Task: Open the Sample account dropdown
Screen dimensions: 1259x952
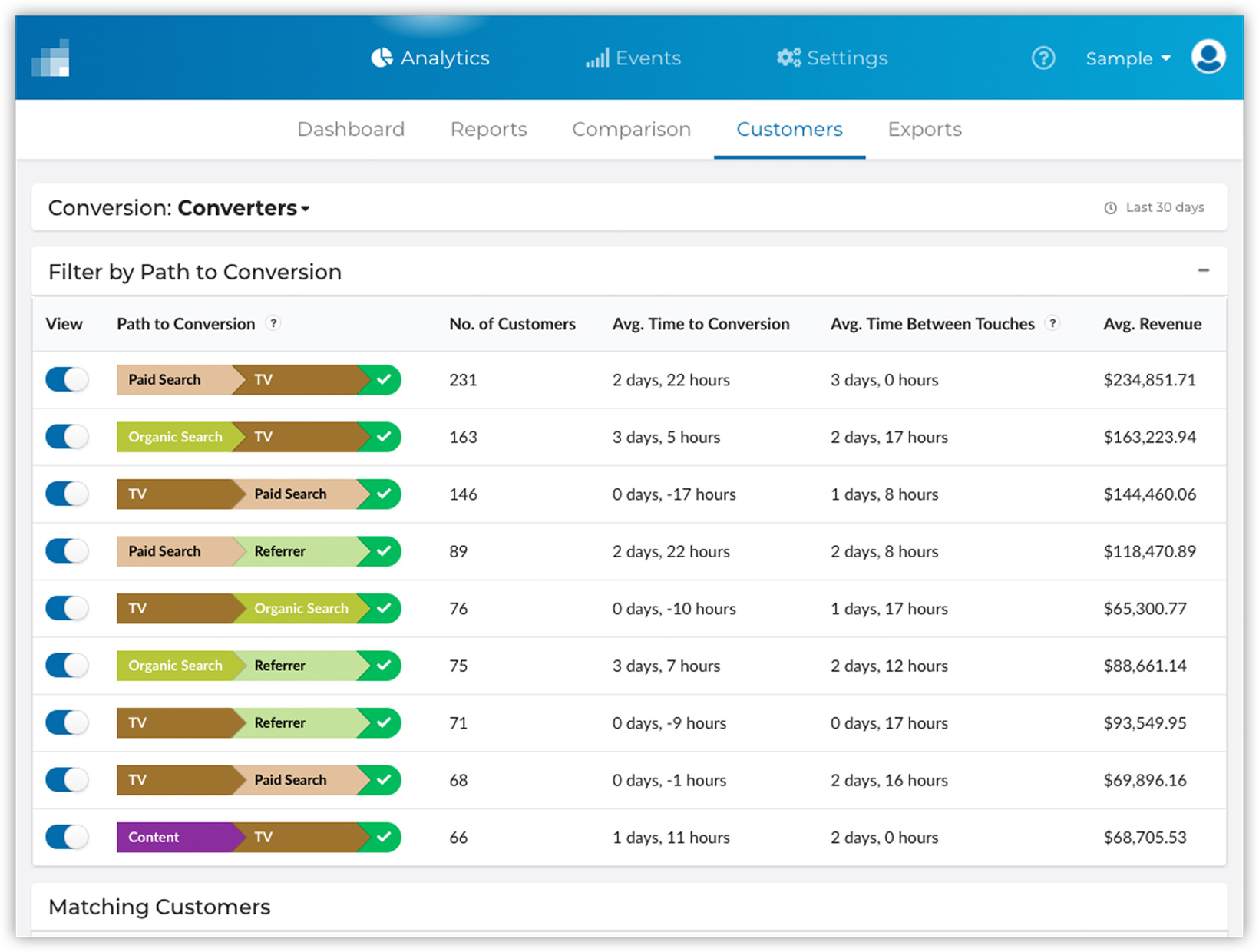Action: click(x=1128, y=58)
